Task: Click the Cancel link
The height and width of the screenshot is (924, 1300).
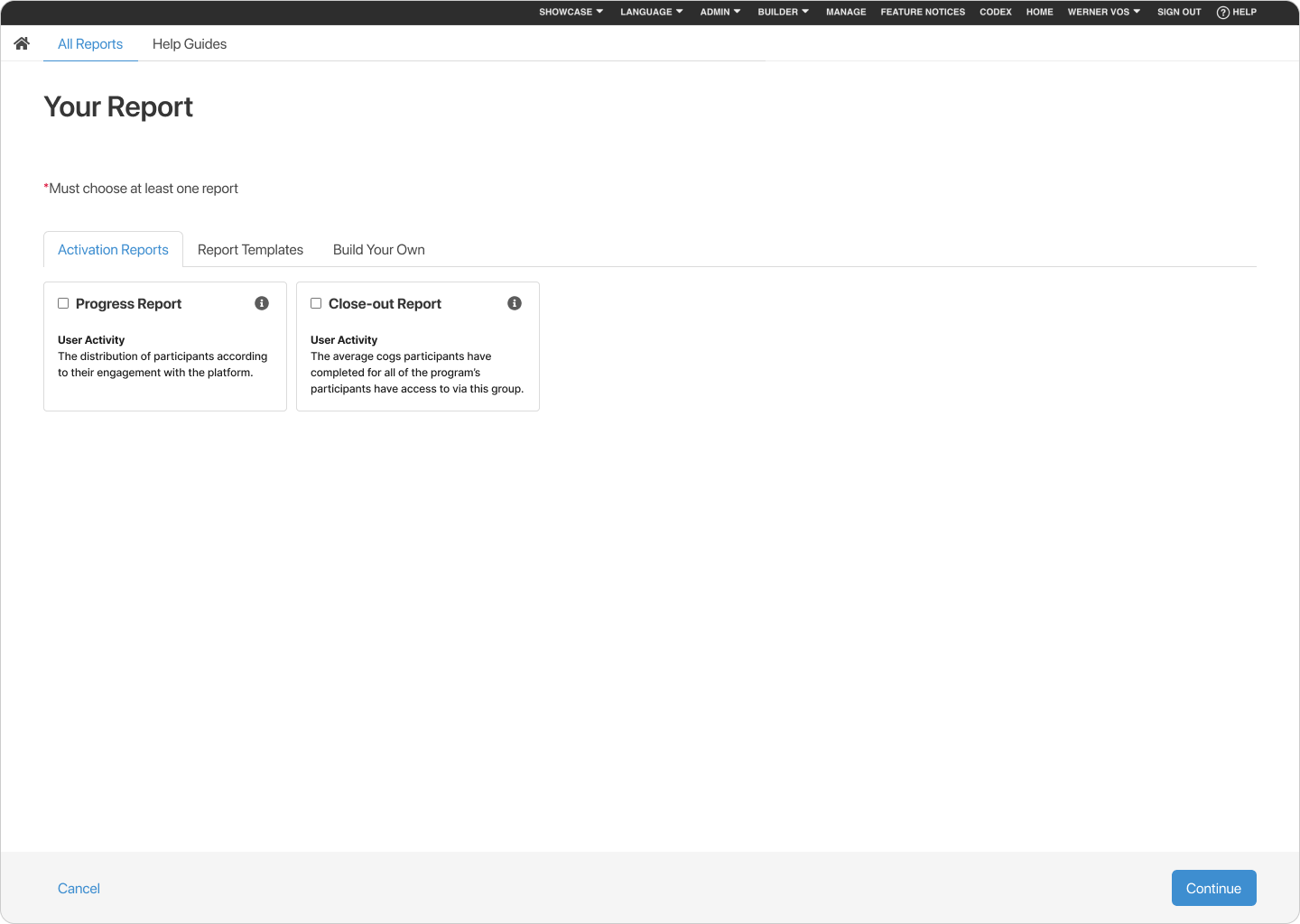Action: click(x=79, y=888)
